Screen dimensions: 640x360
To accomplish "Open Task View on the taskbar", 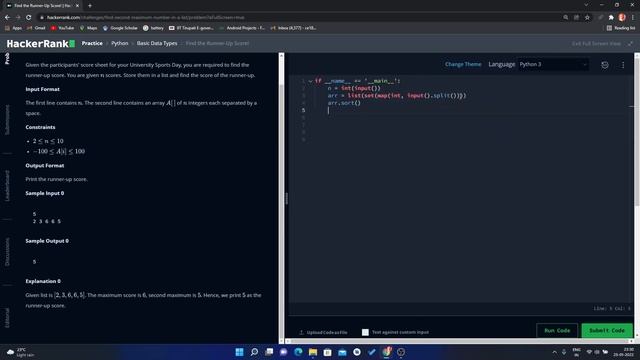I will click(x=269, y=352).
